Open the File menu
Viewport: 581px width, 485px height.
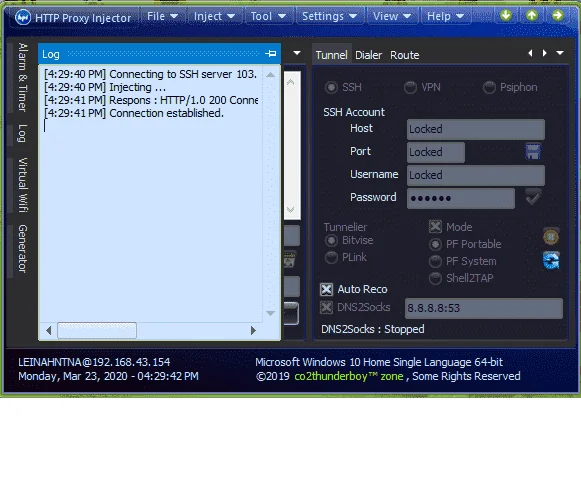(x=162, y=16)
